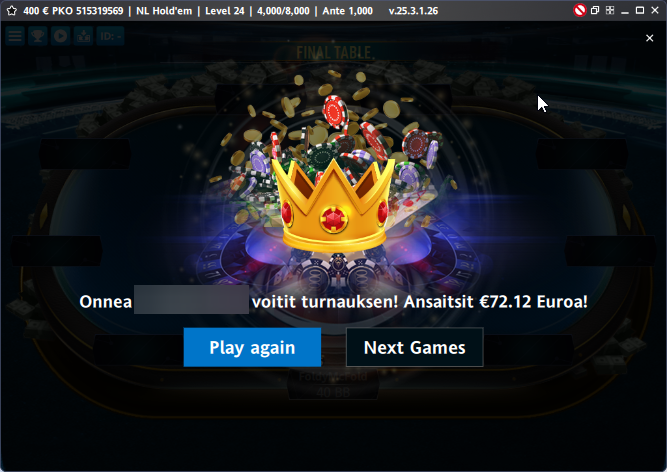Click the dimmed ID: - label box
667x472 pixels.
(110, 36)
